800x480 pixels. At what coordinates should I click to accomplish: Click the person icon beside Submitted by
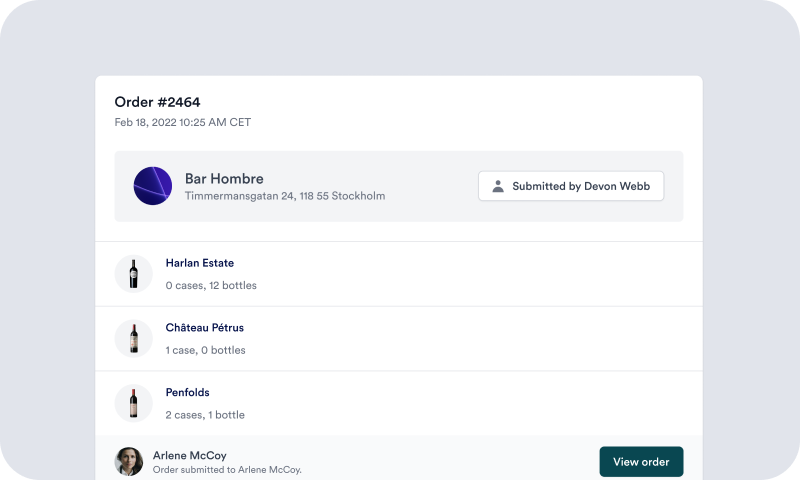pyautogui.click(x=498, y=186)
